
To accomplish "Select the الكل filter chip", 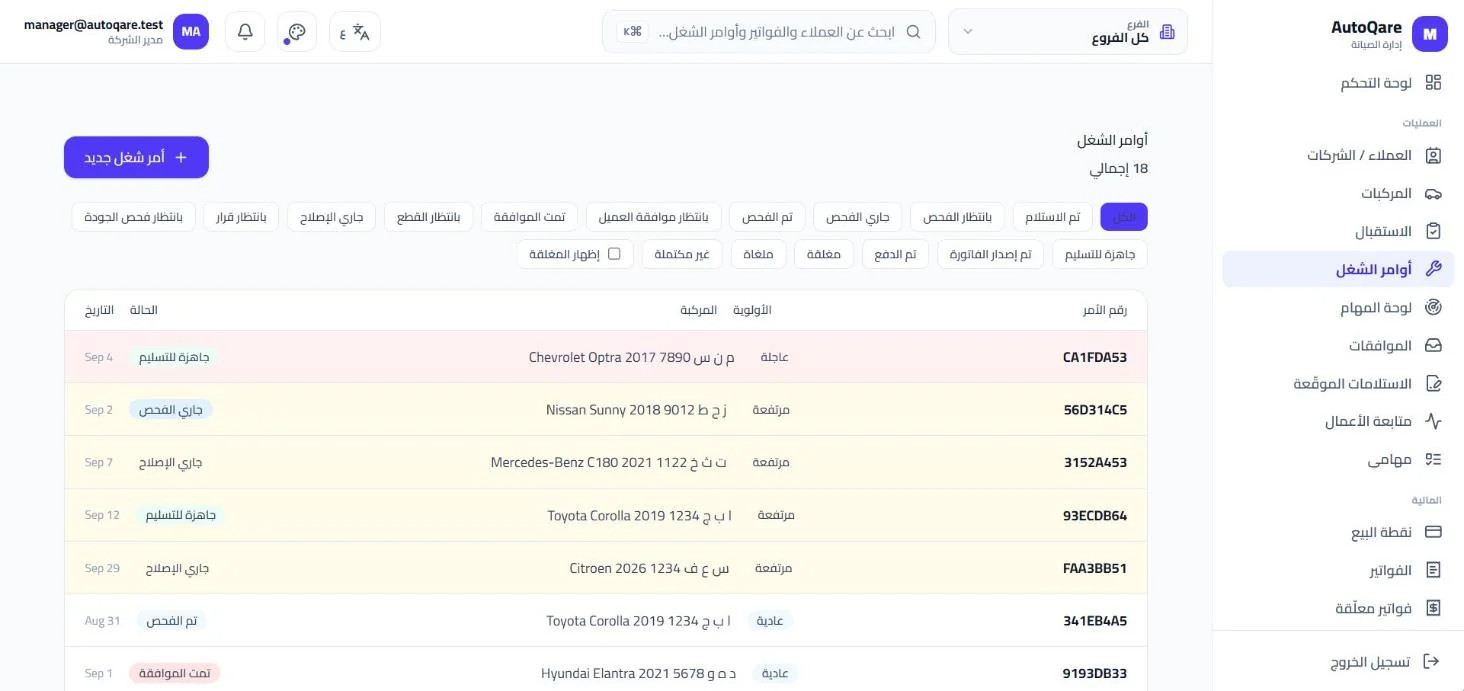I will point(1124,217).
